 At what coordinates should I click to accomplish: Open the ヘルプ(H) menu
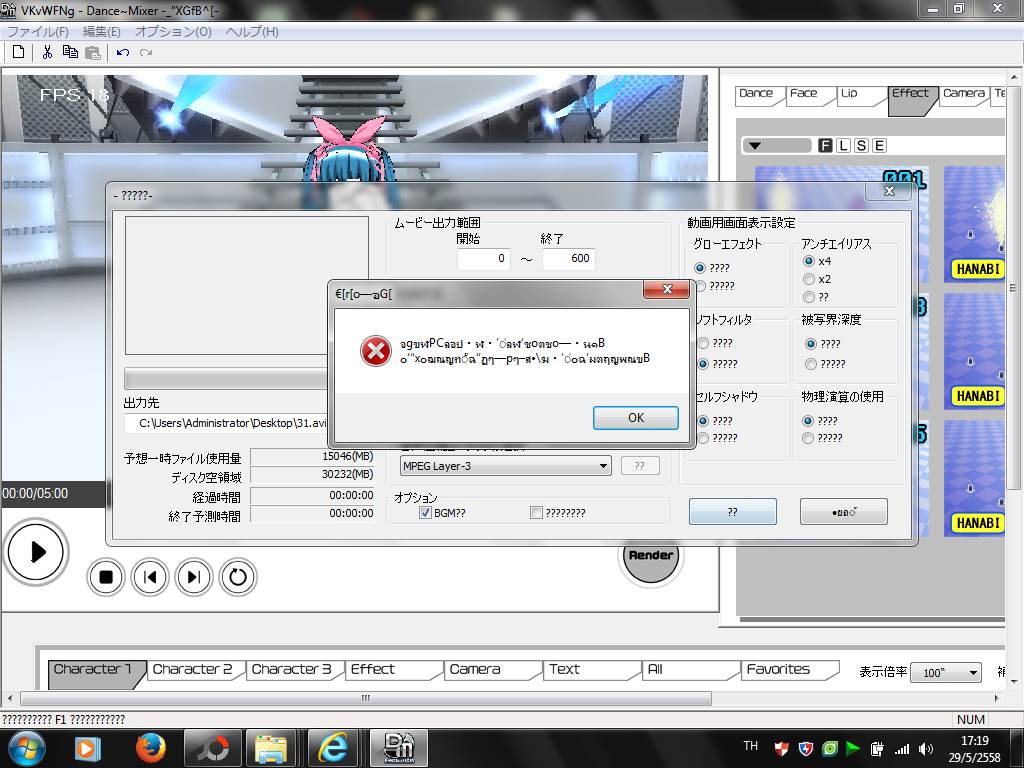pyautogui.click(x=251, y=31)
